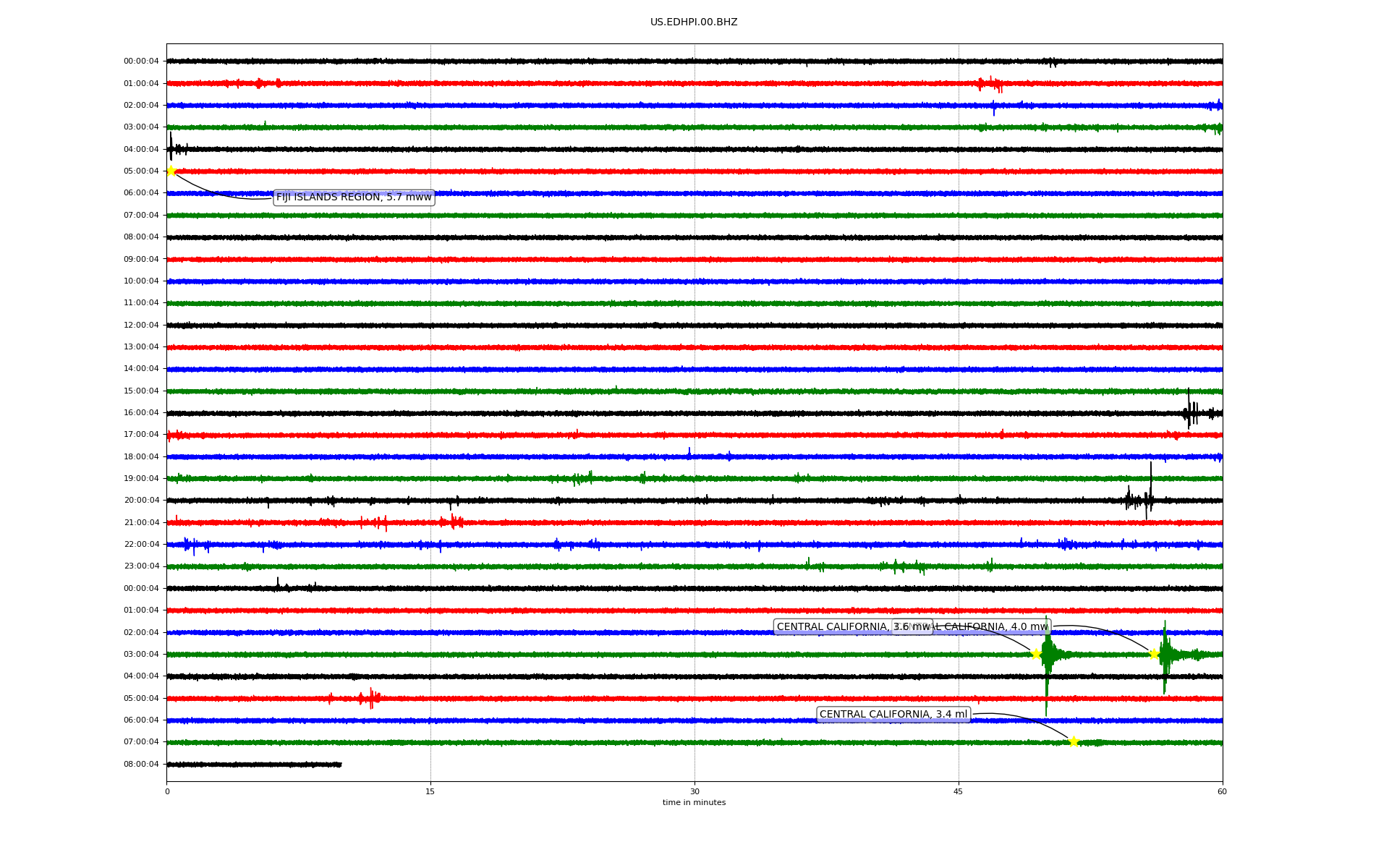This screenshot has width=1389, height=868.
Task: Click the 'time in minutes' axis label
Action: click(x=694, y=803)
